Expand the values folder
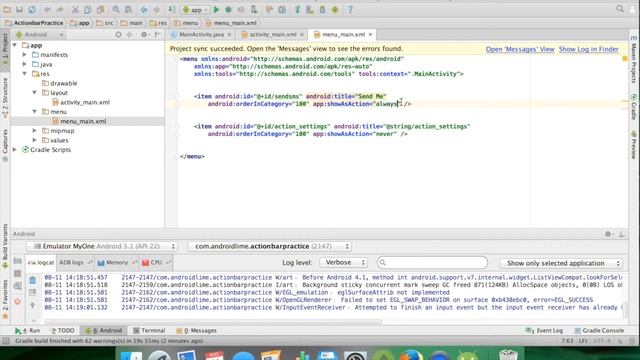 click(x=35, y=140)
